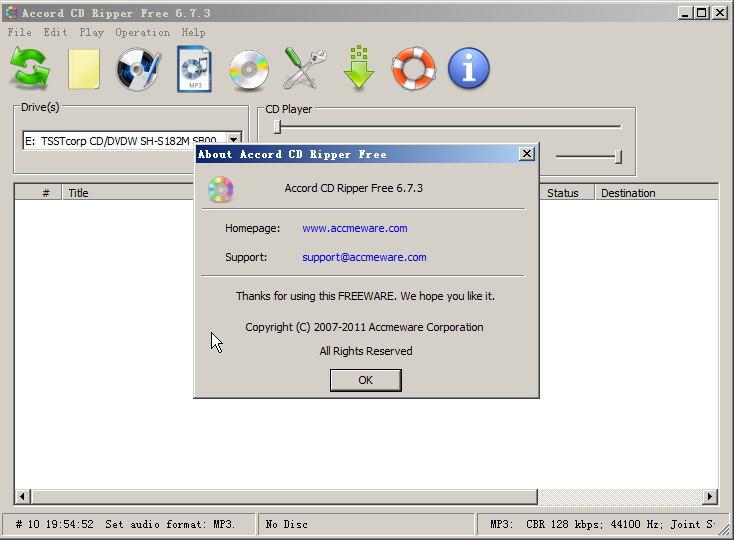Open the Operation menu
This screenshot has width=734, height=540.
[x=142, y=32]
